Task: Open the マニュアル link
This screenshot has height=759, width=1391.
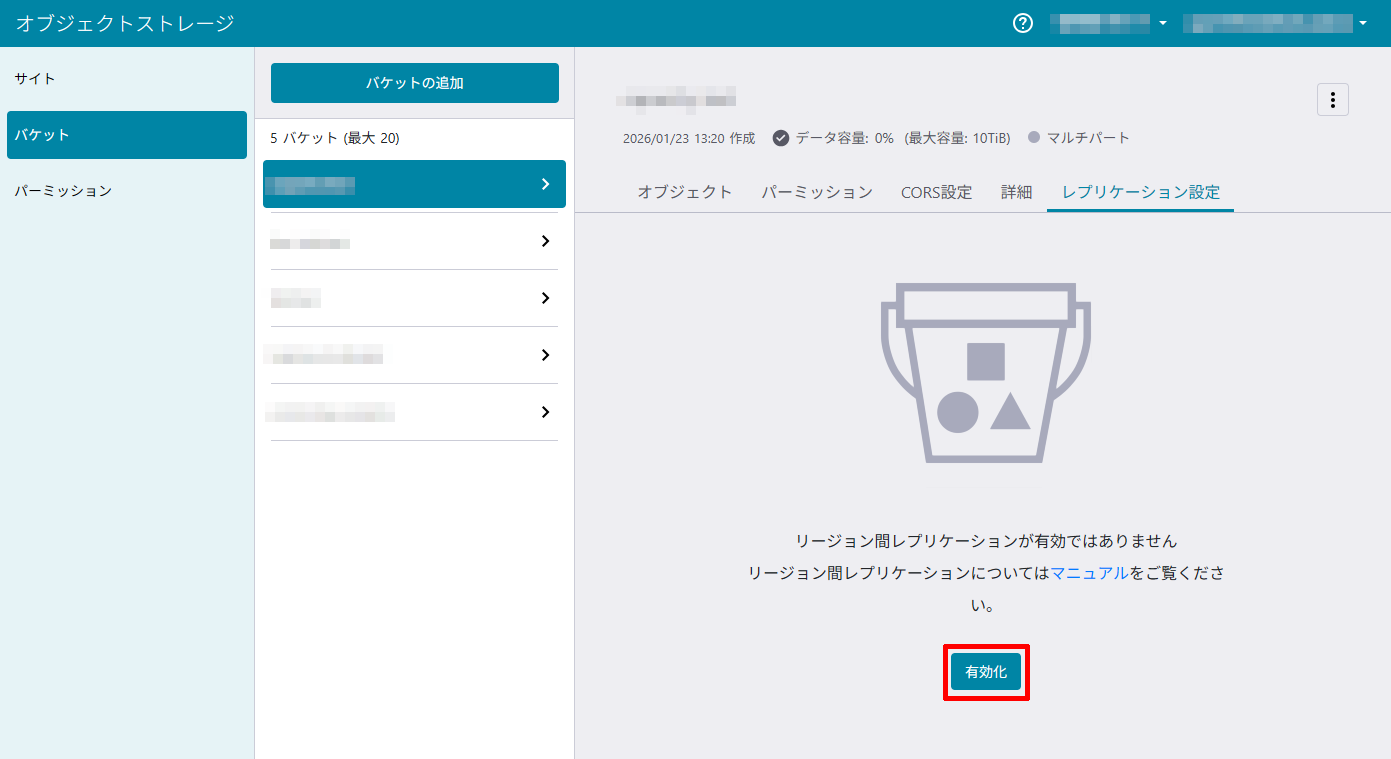Action: coord(1089,573)
